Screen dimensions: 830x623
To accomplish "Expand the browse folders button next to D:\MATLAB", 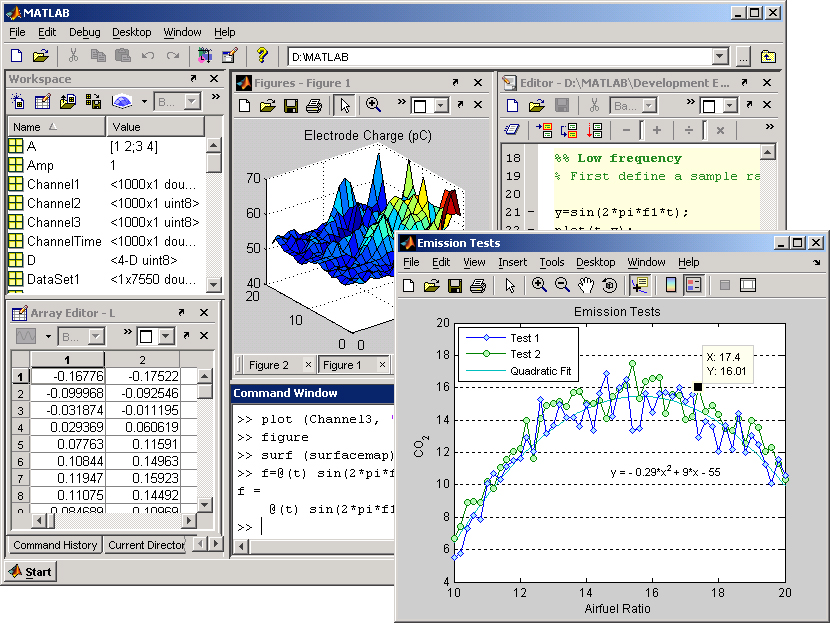I will point(743,56).
